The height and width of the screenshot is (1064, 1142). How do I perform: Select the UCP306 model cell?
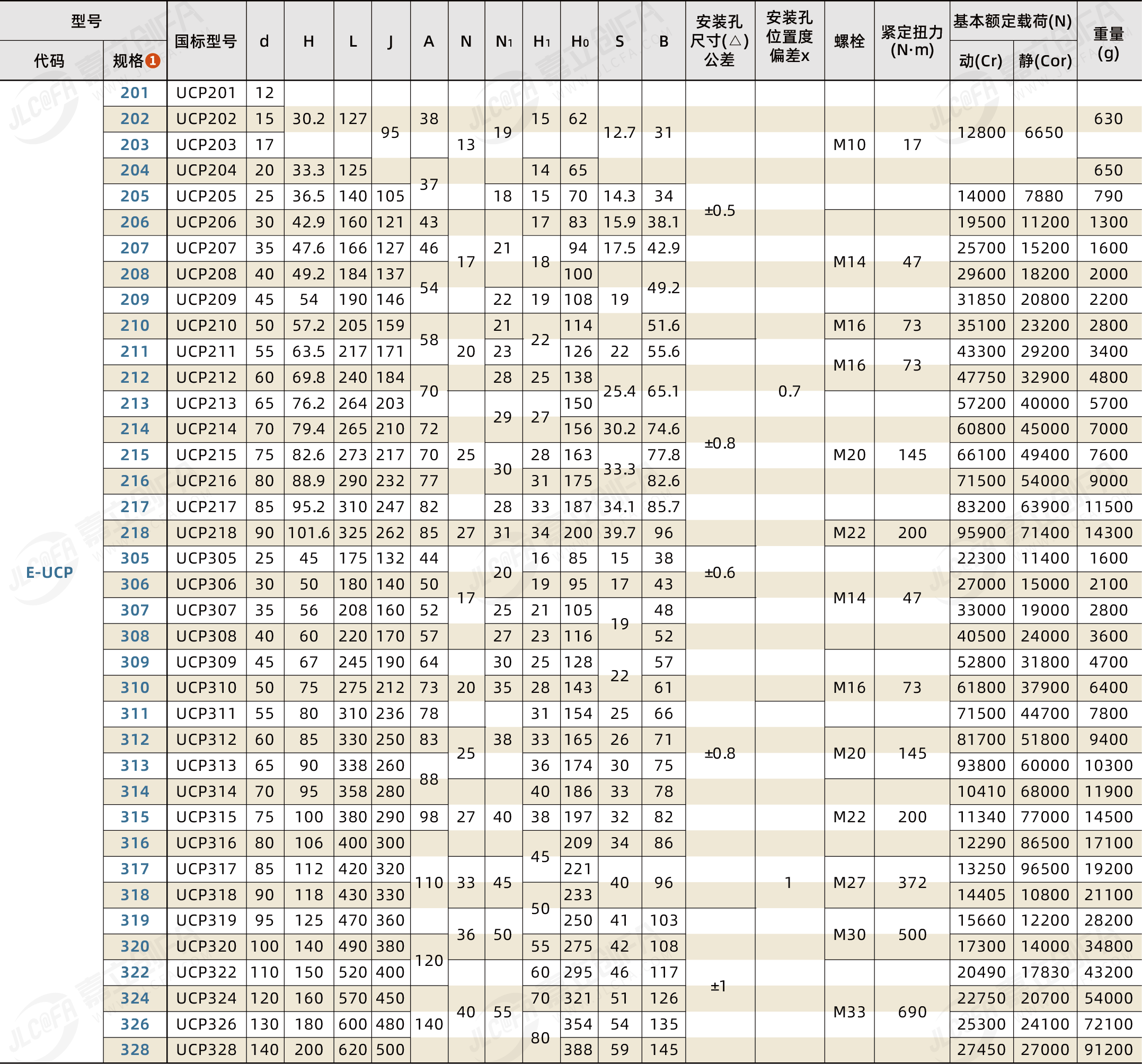pos(206,584)
